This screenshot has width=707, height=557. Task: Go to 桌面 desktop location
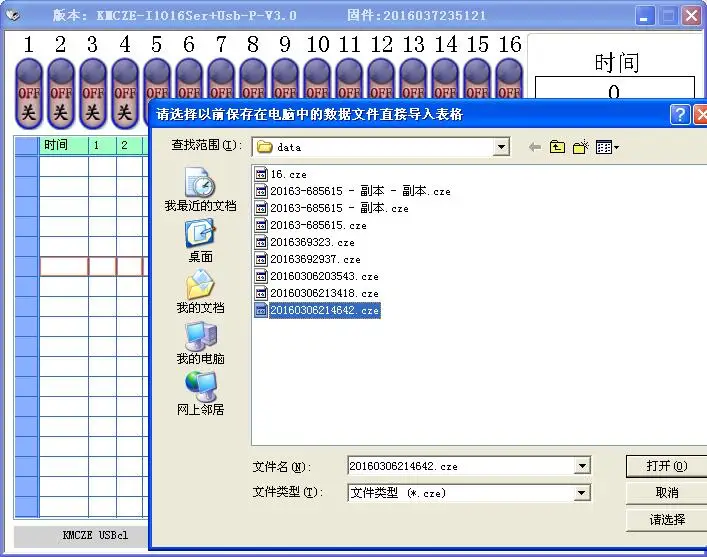[x=200, y=240]
